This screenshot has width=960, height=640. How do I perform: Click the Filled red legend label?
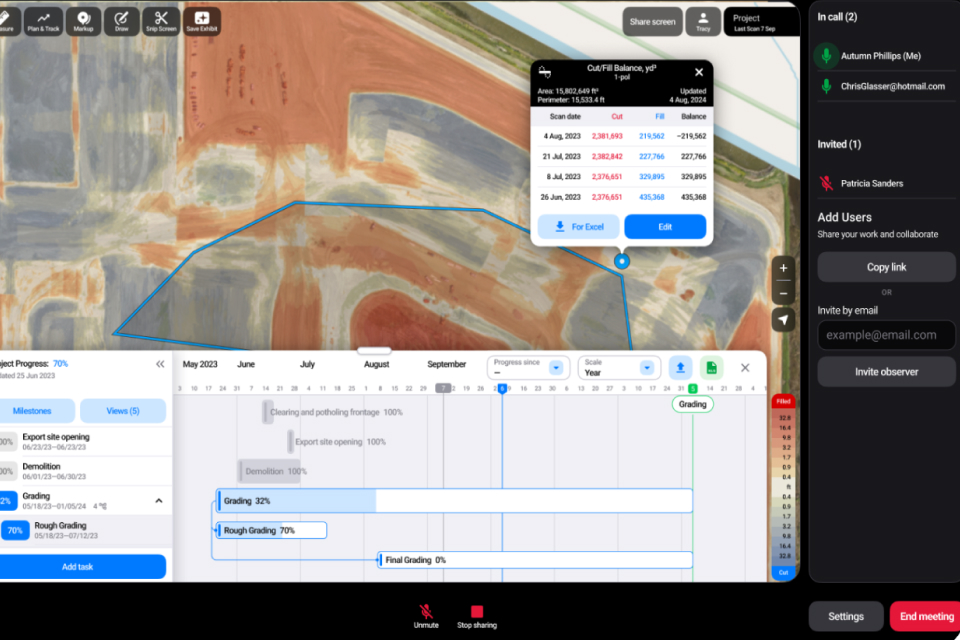784,402
